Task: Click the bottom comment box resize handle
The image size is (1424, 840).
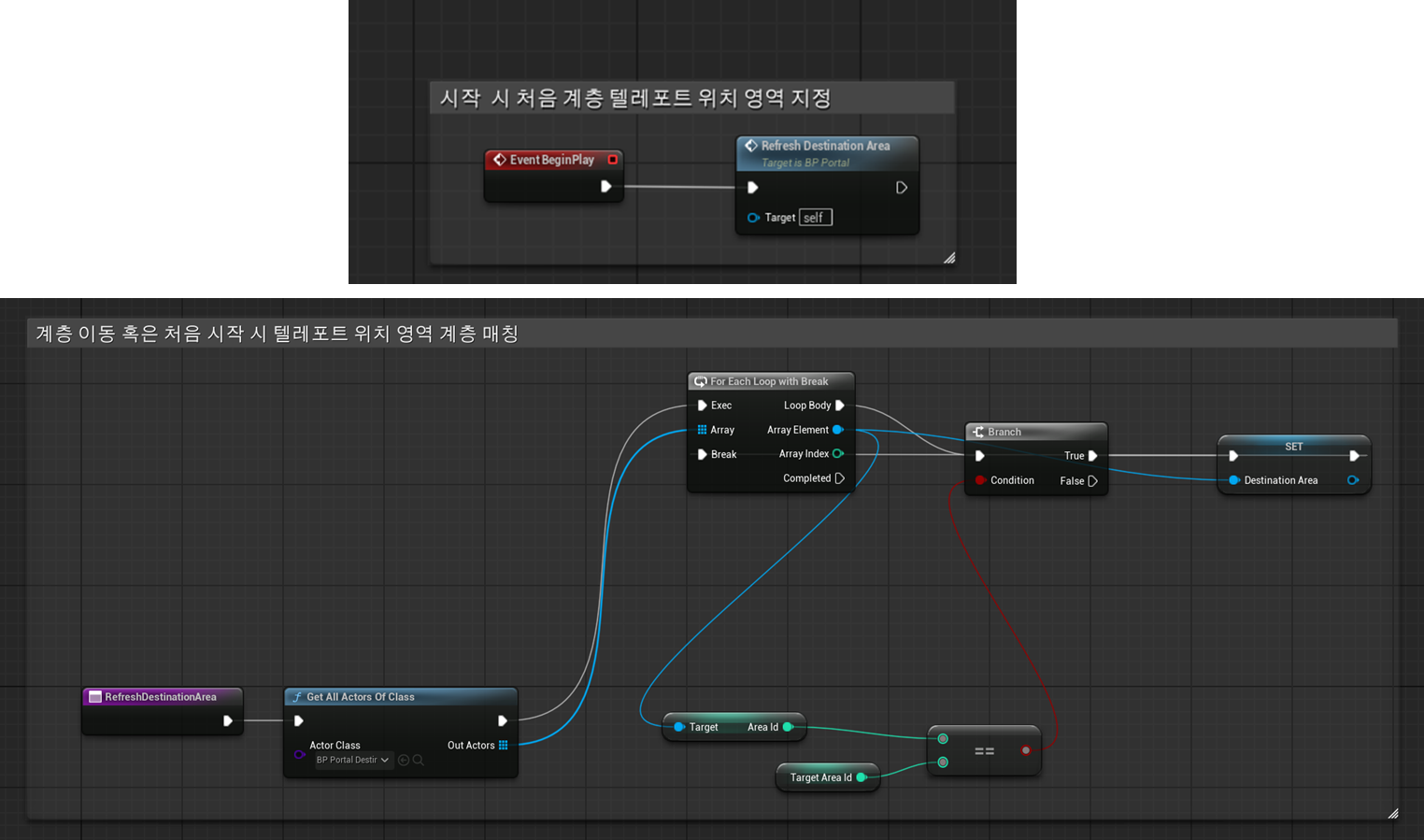Action: 1392,814
